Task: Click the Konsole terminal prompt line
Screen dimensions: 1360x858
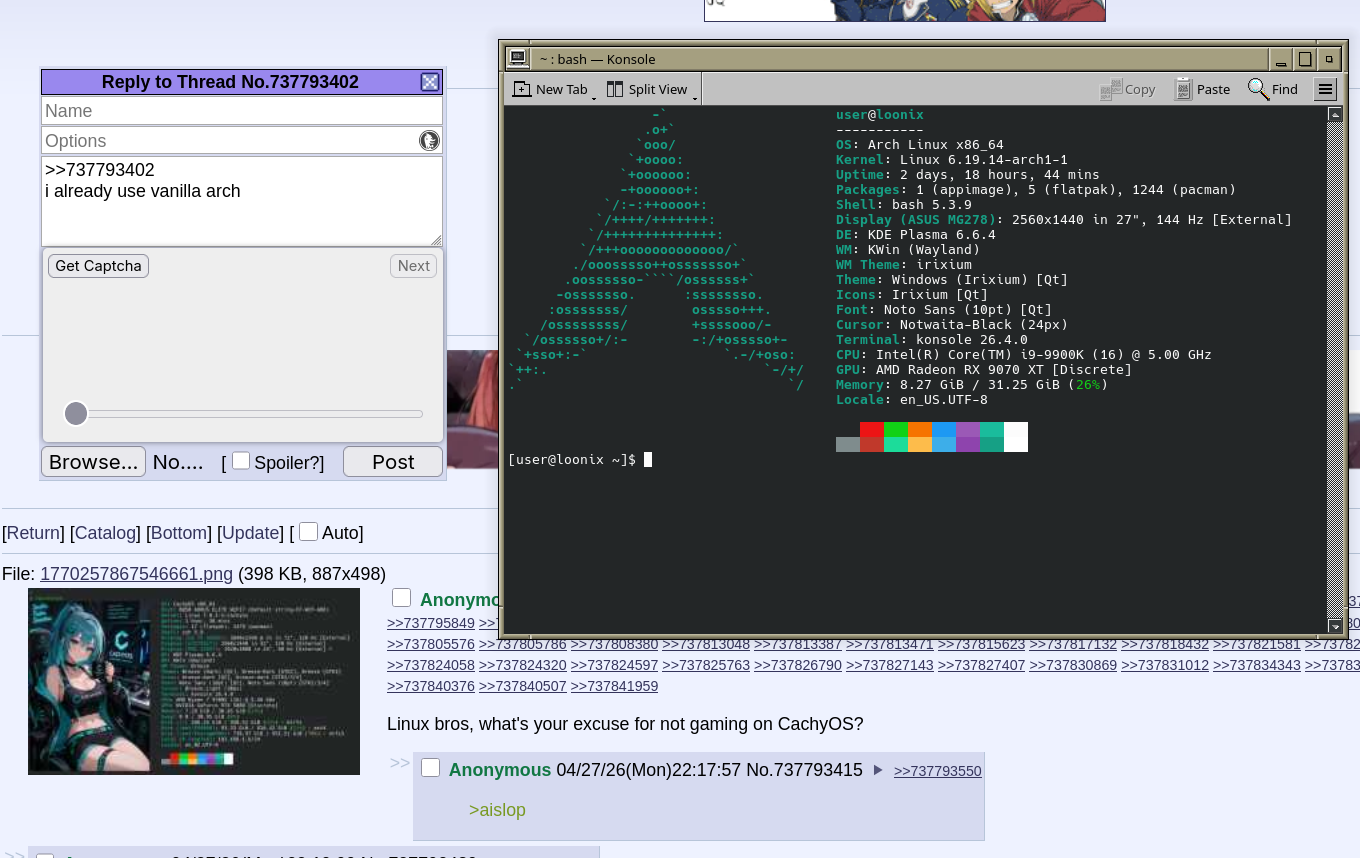Action: tap(580, 460)
